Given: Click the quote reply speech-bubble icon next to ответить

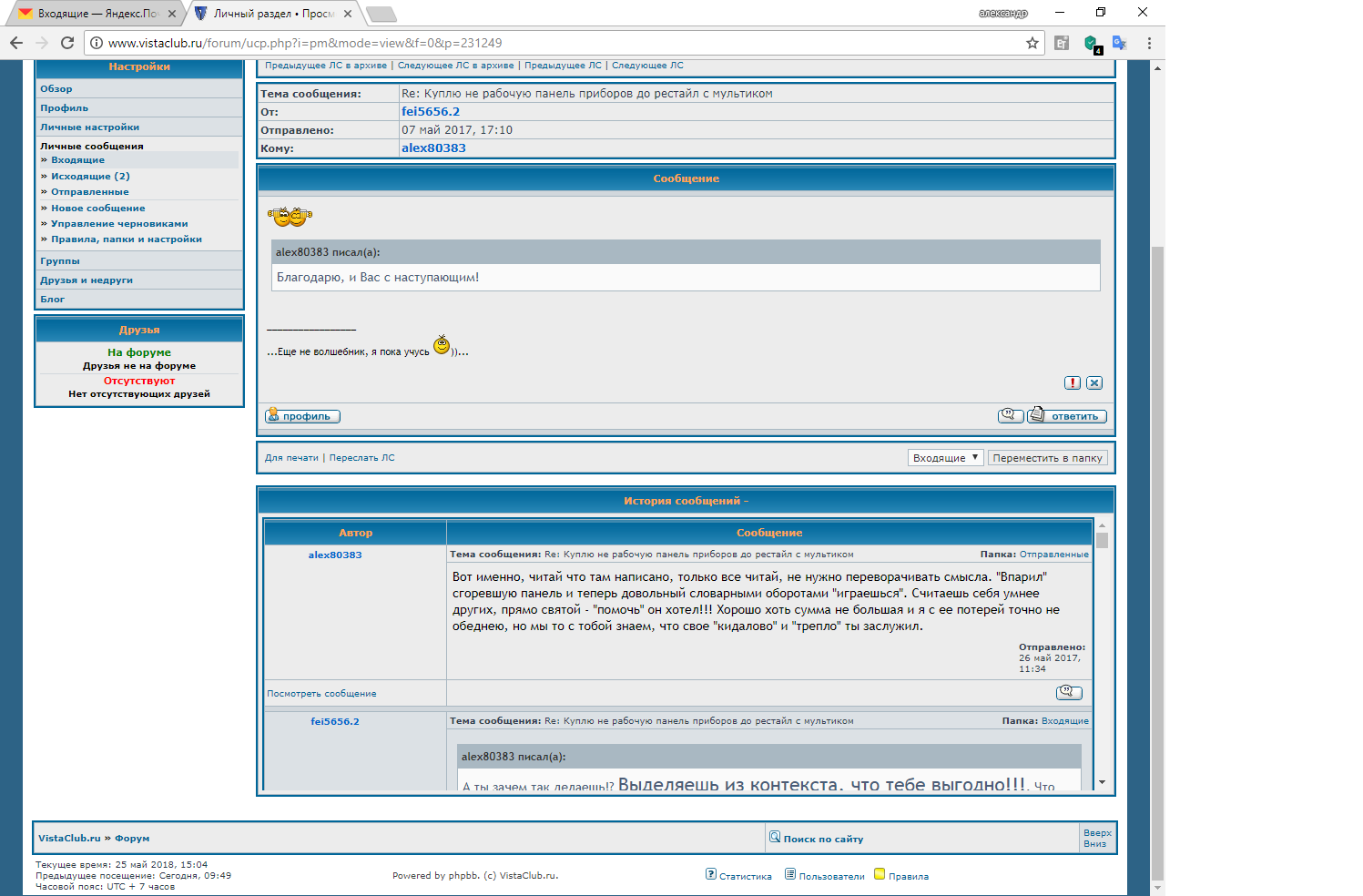Looking at the screenshot, I should point(1011,416).
